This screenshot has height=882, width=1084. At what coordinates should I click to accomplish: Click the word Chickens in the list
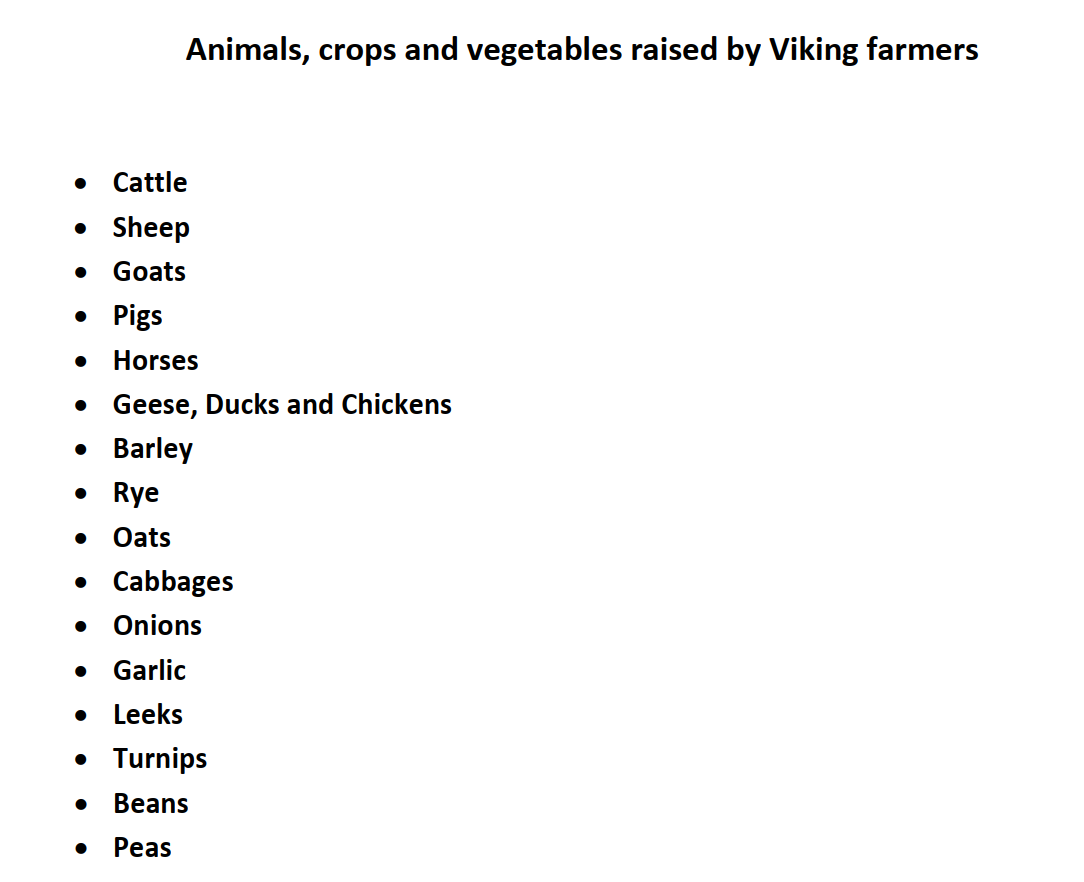pyautogui.click(x=396, y=405)
